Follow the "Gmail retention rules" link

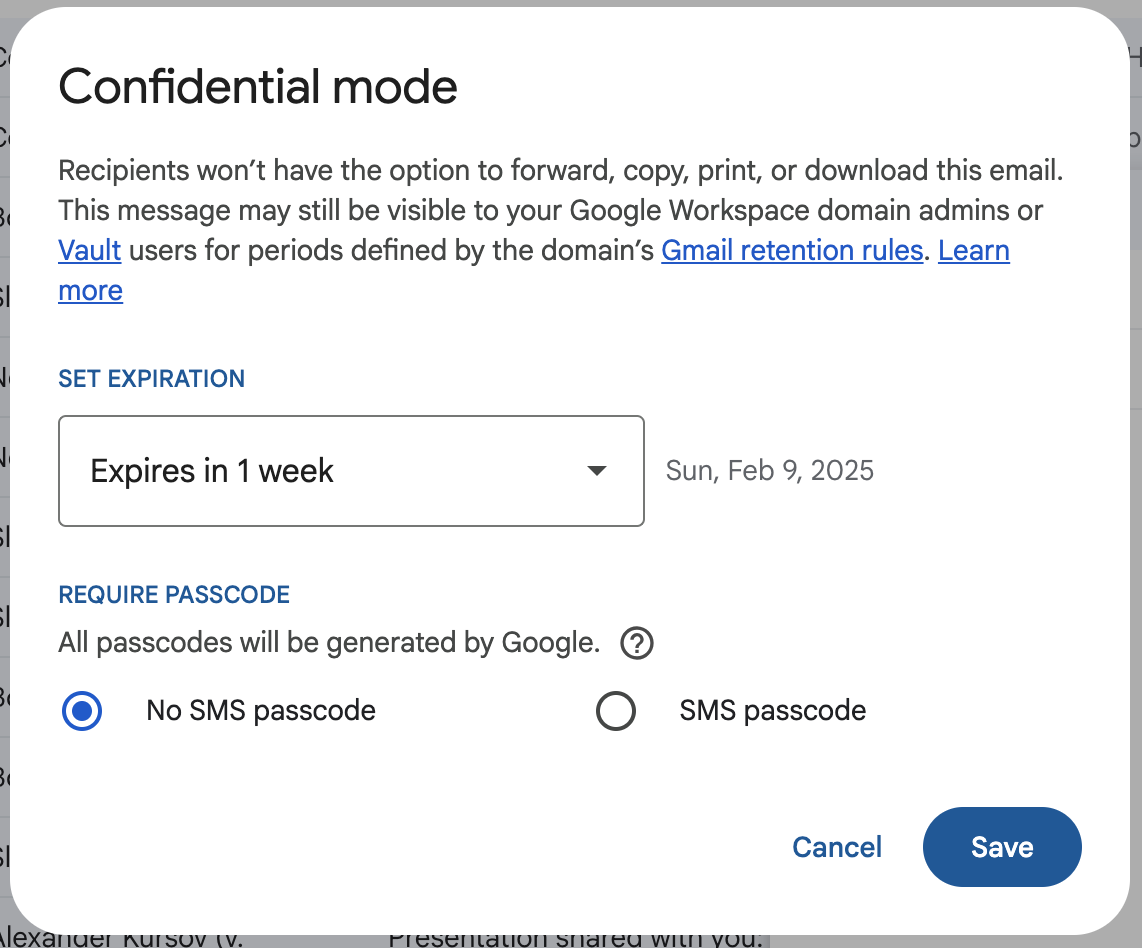[x=792, y=250]
